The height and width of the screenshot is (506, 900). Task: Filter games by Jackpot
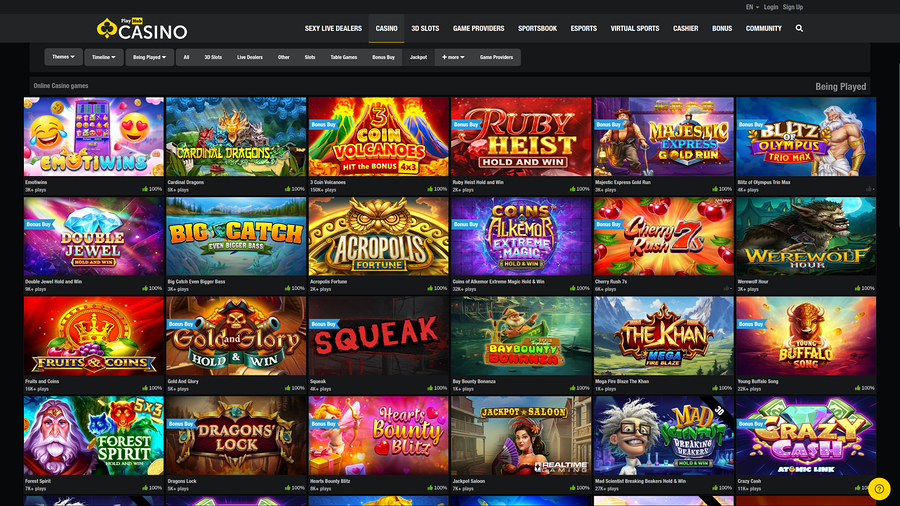click(418, 57)
